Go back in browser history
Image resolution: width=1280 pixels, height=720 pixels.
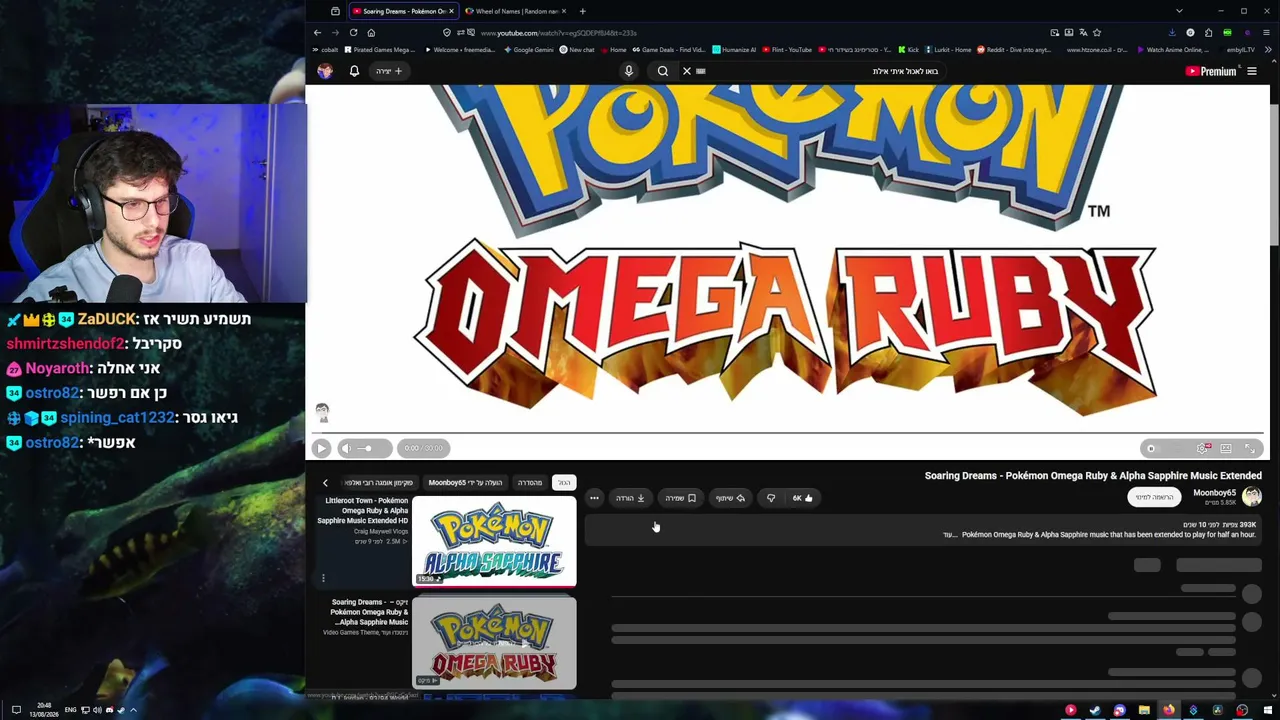pyautogui.click(x=318, y=32)
